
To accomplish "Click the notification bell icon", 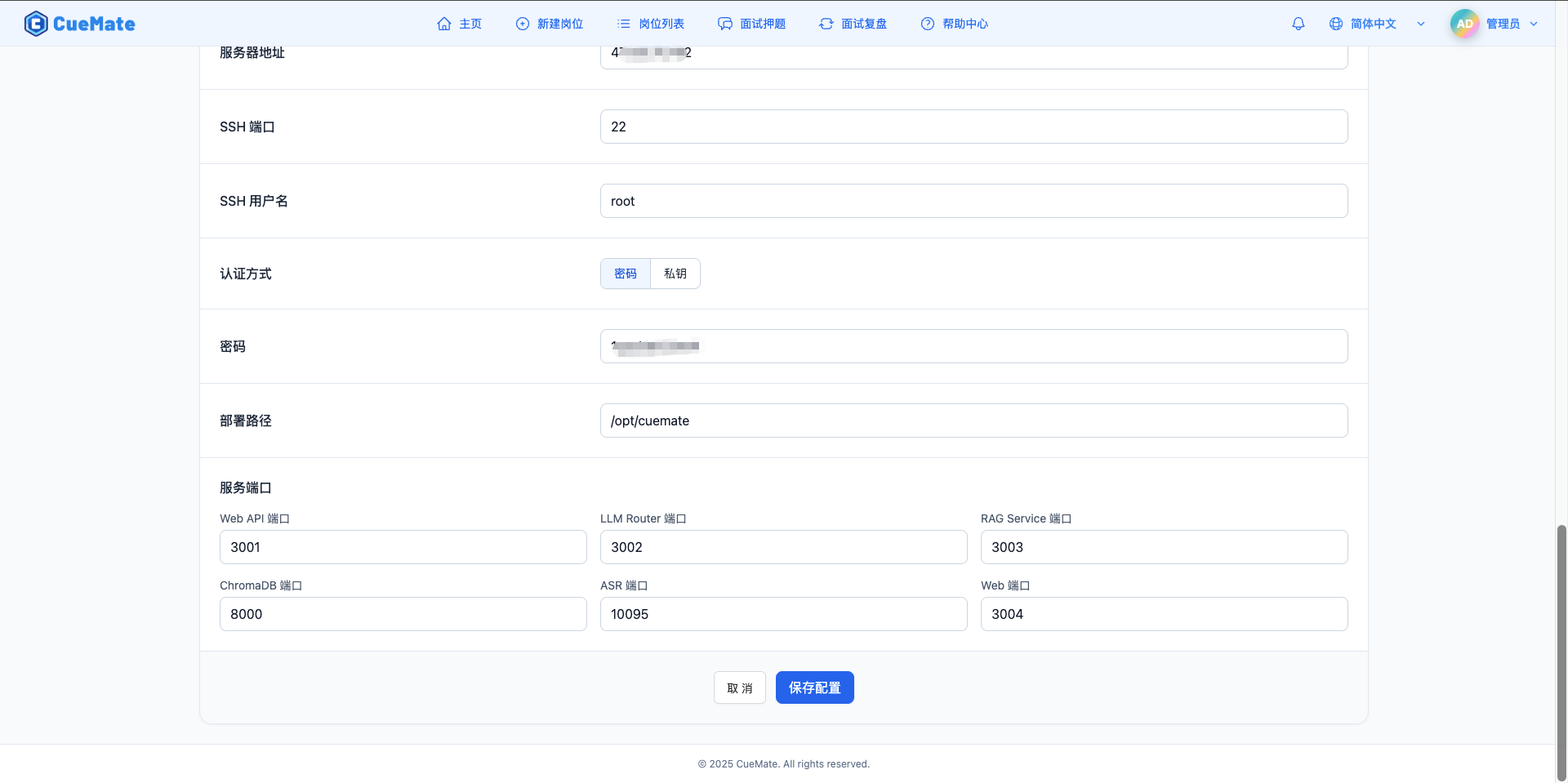I will (x=1298, y=24).
